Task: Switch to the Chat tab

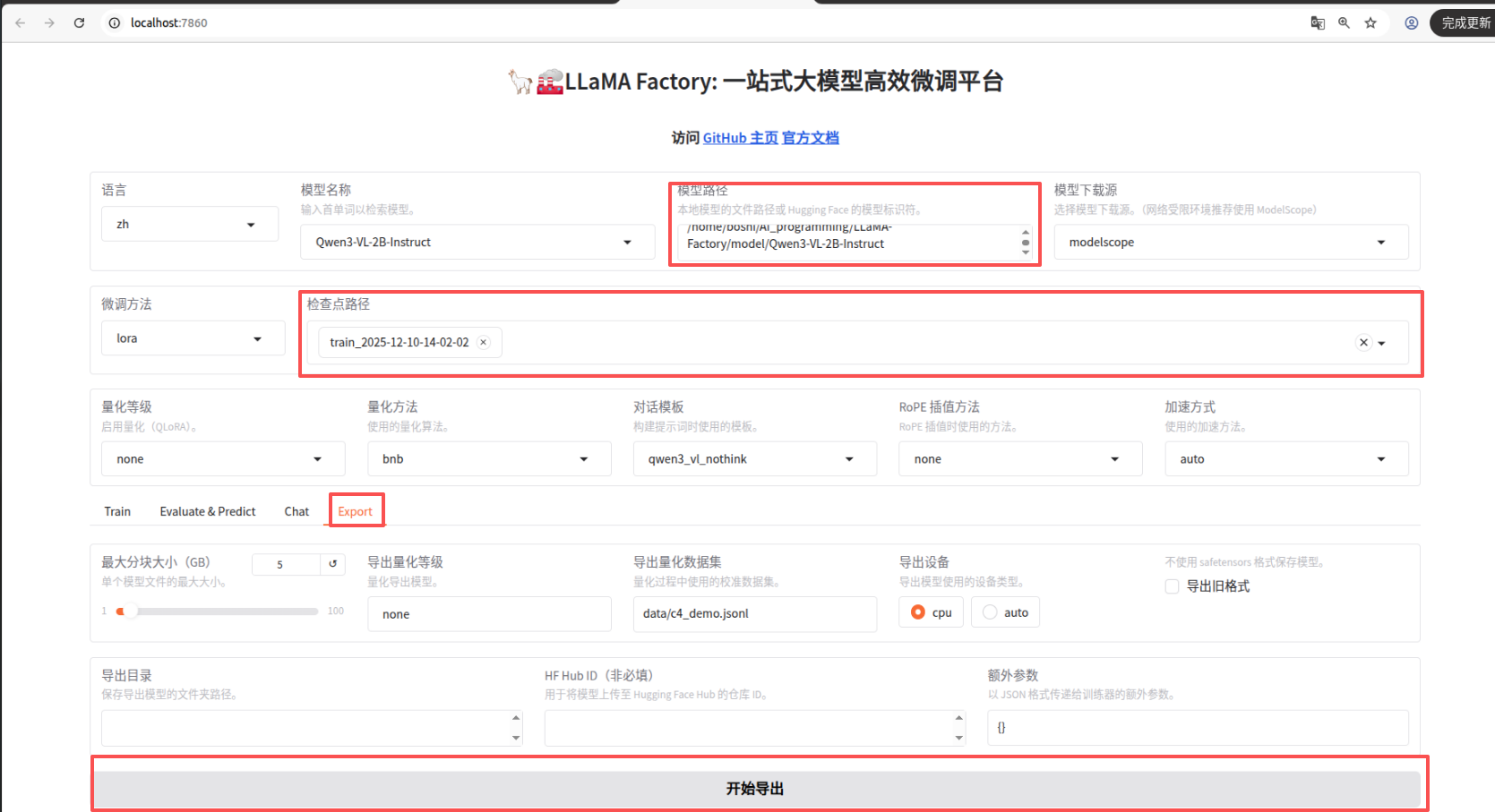Action: pyautogui.click(x=296, y=511)
